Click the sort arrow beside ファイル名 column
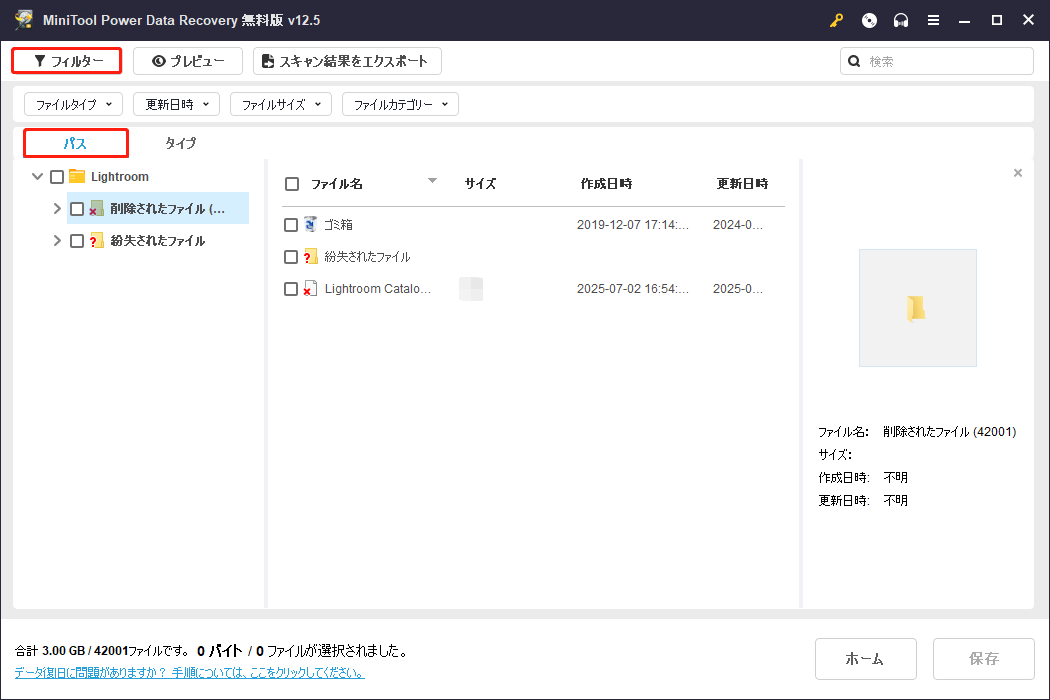The image size is (1050, 700). [x=433, y=181]
